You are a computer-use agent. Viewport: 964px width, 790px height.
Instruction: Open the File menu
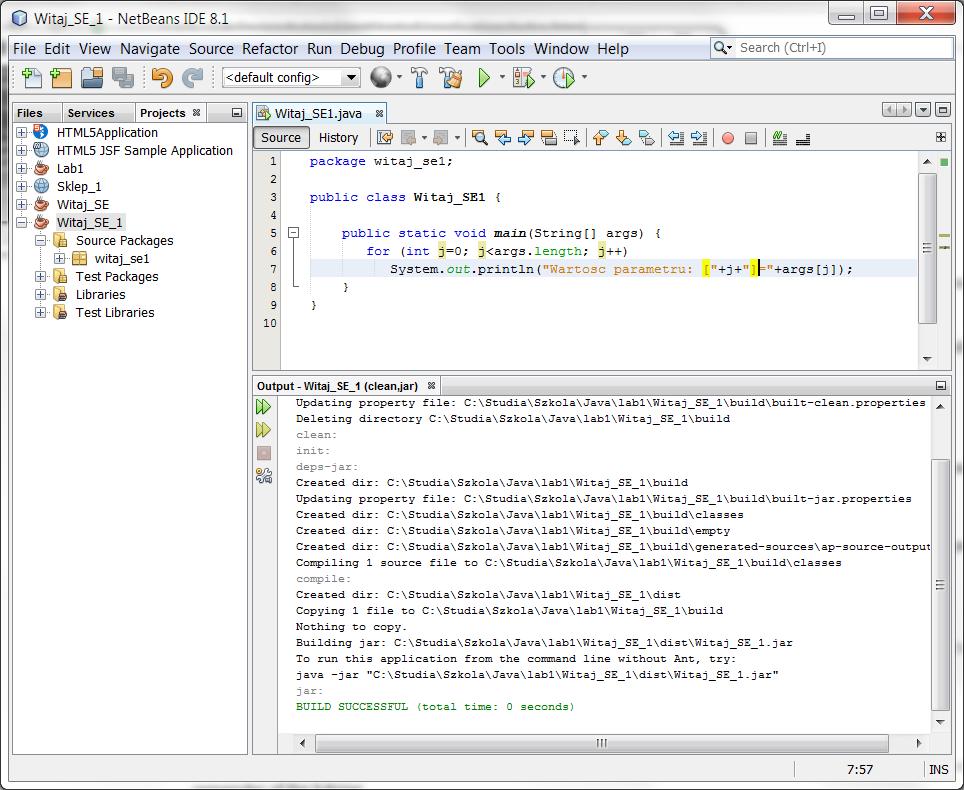(x=24, y=49)
